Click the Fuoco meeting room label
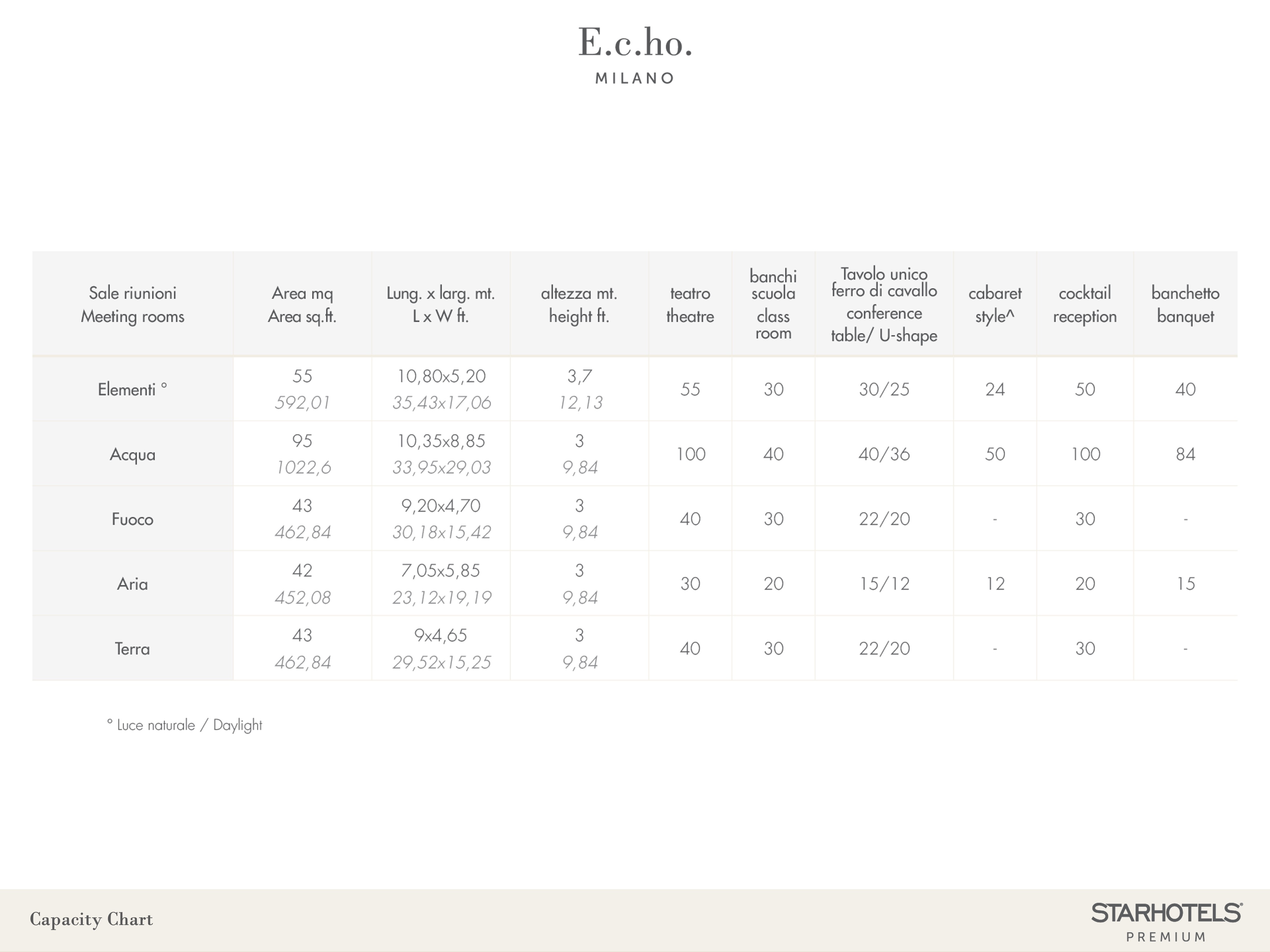Image resolution: width=1270 pixels, height=952 pixels. tap(133, 519)
